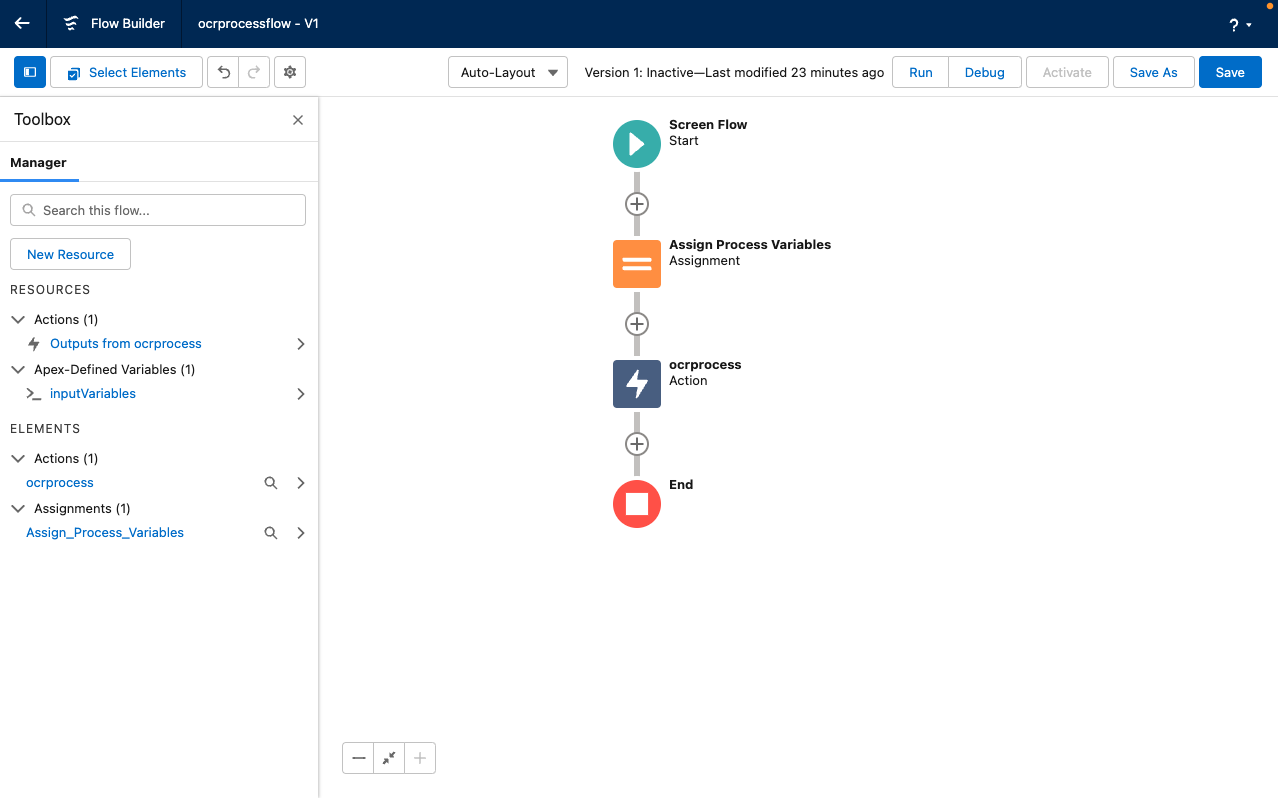Open the Auto-Layout dropdown
Image resolution: width=1278 pixels, height=798 pixels.
pyautogui.click(x=508, y=72)
